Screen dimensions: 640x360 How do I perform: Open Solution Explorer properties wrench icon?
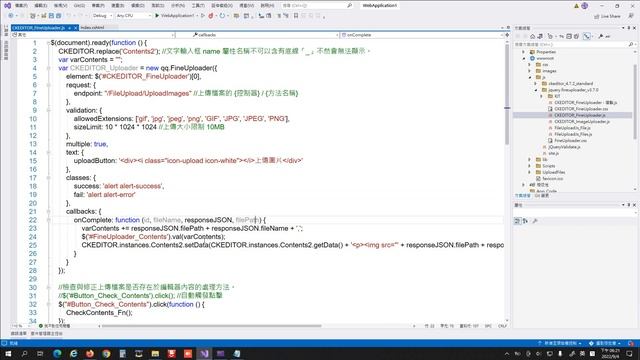coord(601,36)
